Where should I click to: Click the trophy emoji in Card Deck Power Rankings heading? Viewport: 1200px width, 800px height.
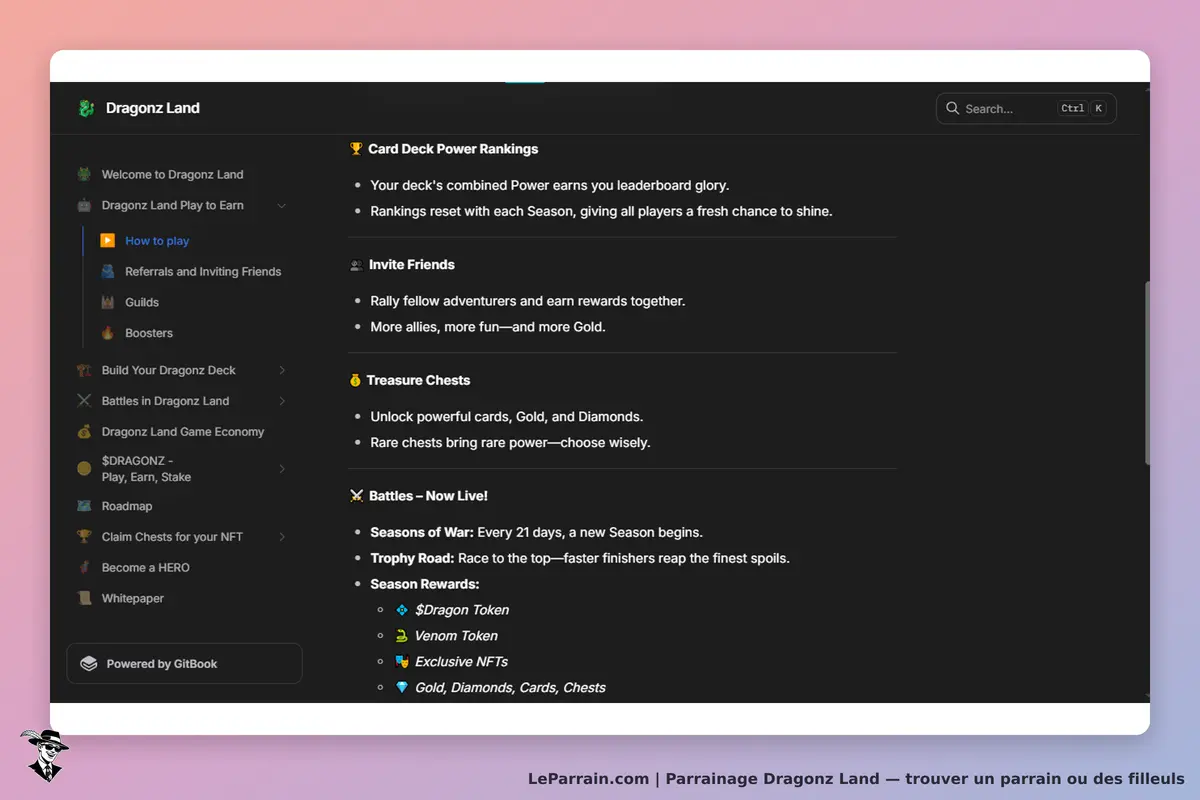tap(356, 149)
